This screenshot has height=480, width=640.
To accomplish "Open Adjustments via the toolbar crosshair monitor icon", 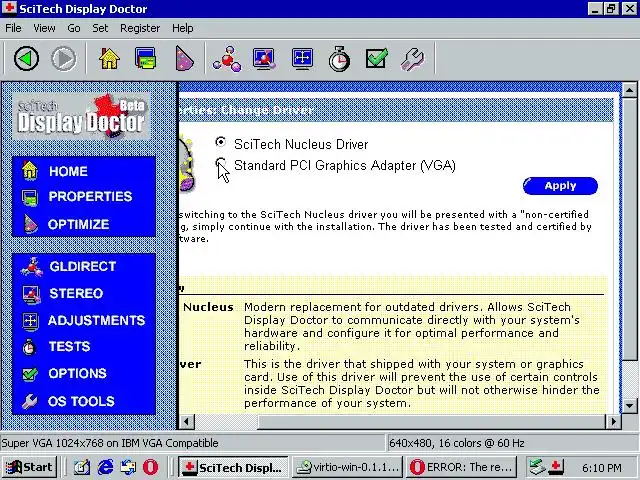I will pos(302,59).
